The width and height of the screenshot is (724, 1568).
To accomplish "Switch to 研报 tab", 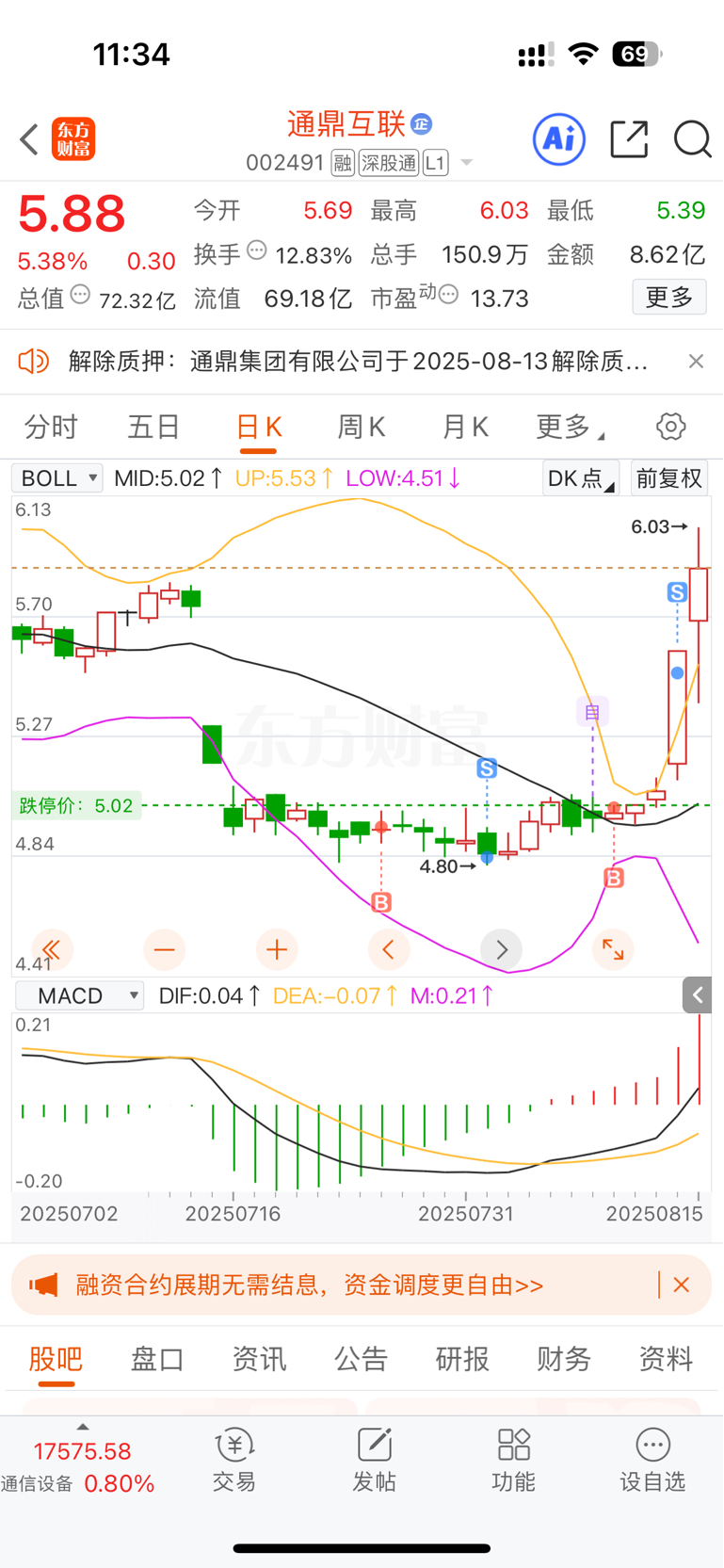I will 462,1359.
